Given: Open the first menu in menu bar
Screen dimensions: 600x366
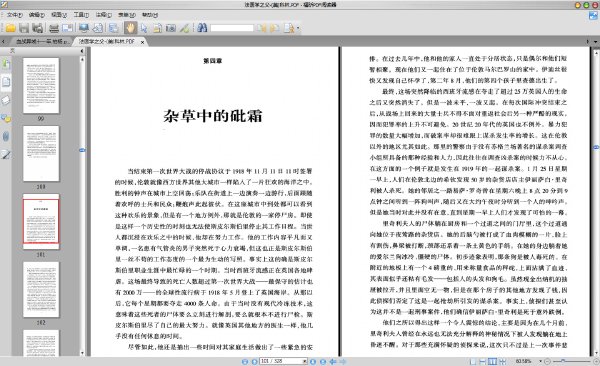Looking at the screenshot, I should (x=14, y=15).
